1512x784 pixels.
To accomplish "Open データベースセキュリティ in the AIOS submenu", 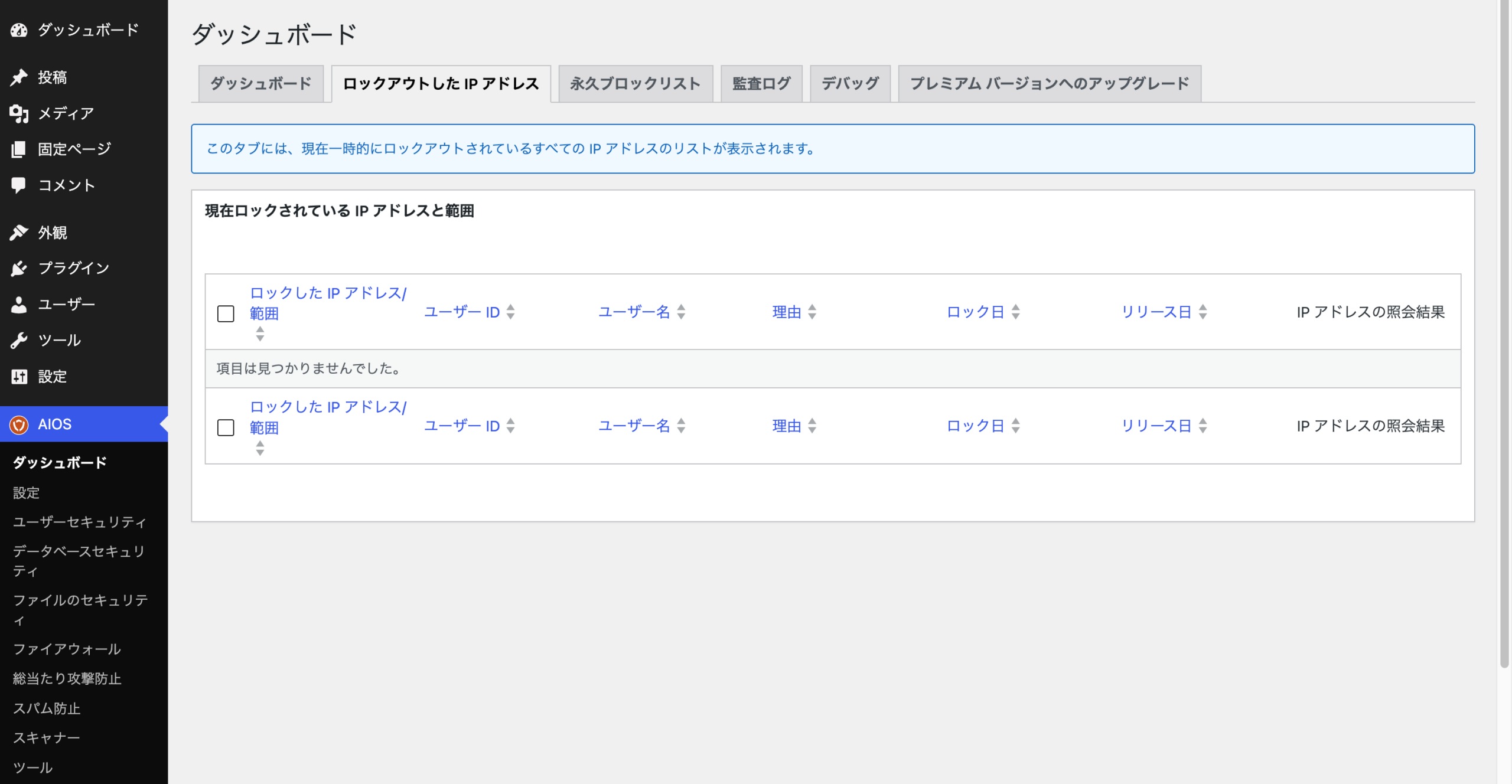I will click(x=80, y=561).
